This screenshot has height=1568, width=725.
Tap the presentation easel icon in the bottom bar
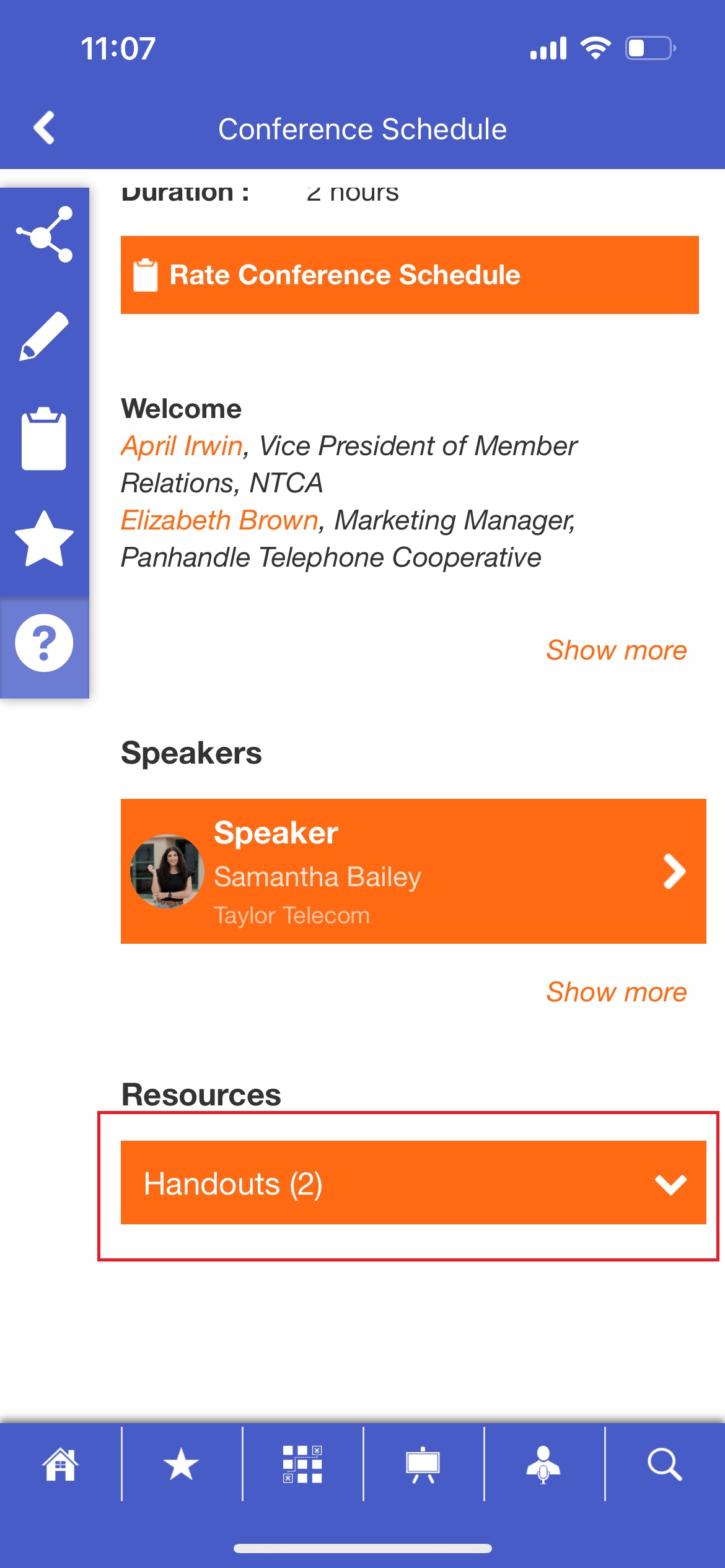click(423, 1465)
